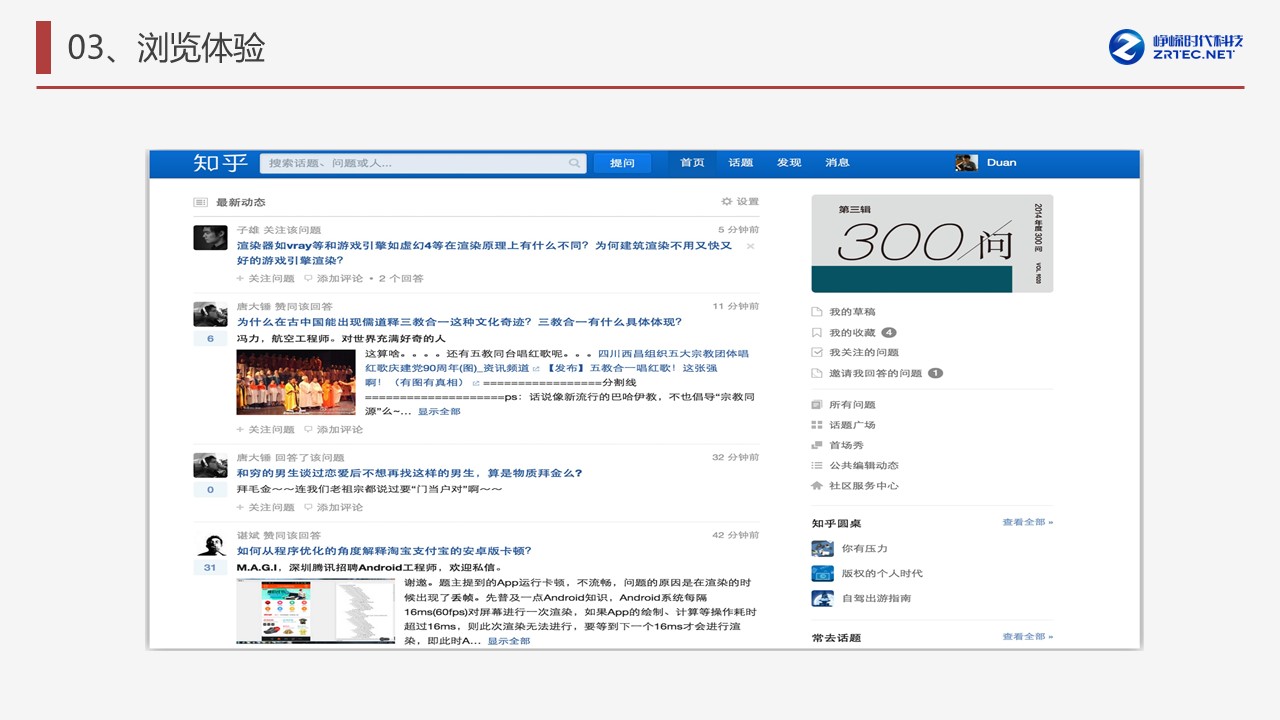Click the 社区服务中心 home icon

(x=817, y=486)
